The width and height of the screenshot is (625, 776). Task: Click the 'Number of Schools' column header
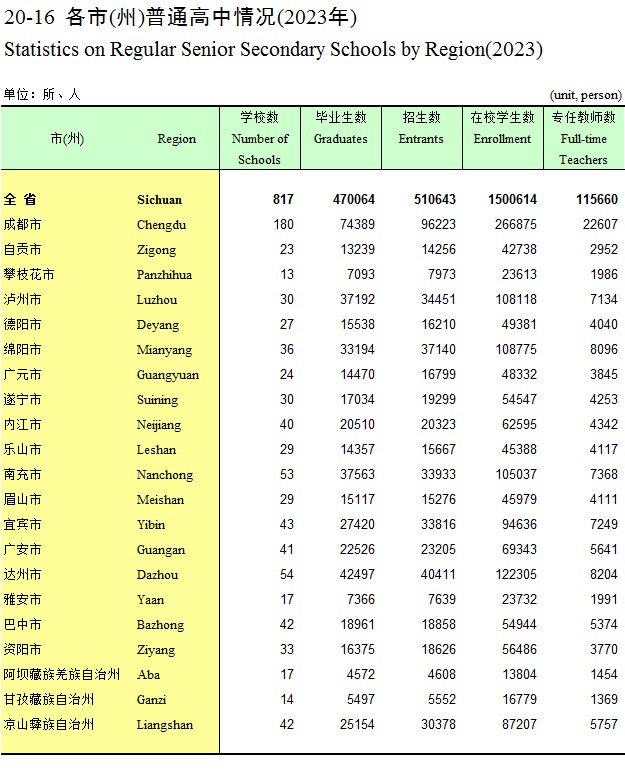(260, 139)
